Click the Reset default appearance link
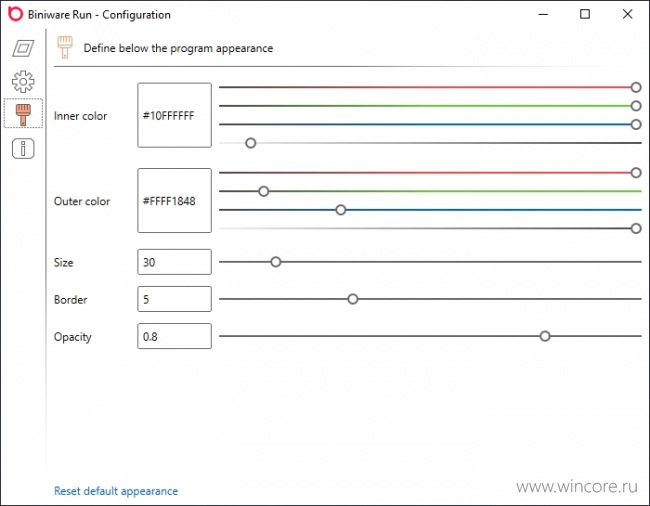Screen dimensions: 650x506 116,491
